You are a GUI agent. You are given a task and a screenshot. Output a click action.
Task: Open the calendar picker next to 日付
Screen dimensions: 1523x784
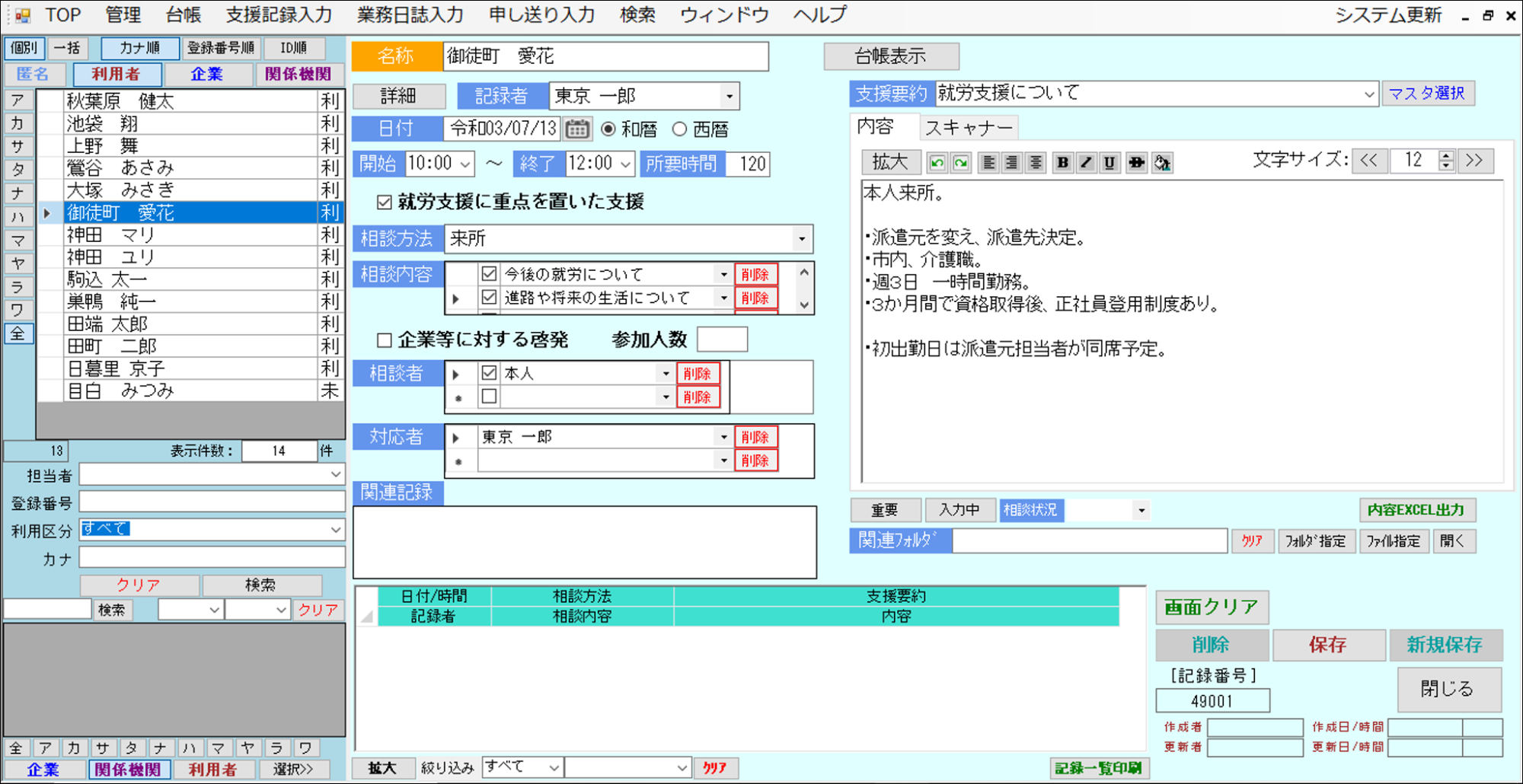(x=577, y=129)
